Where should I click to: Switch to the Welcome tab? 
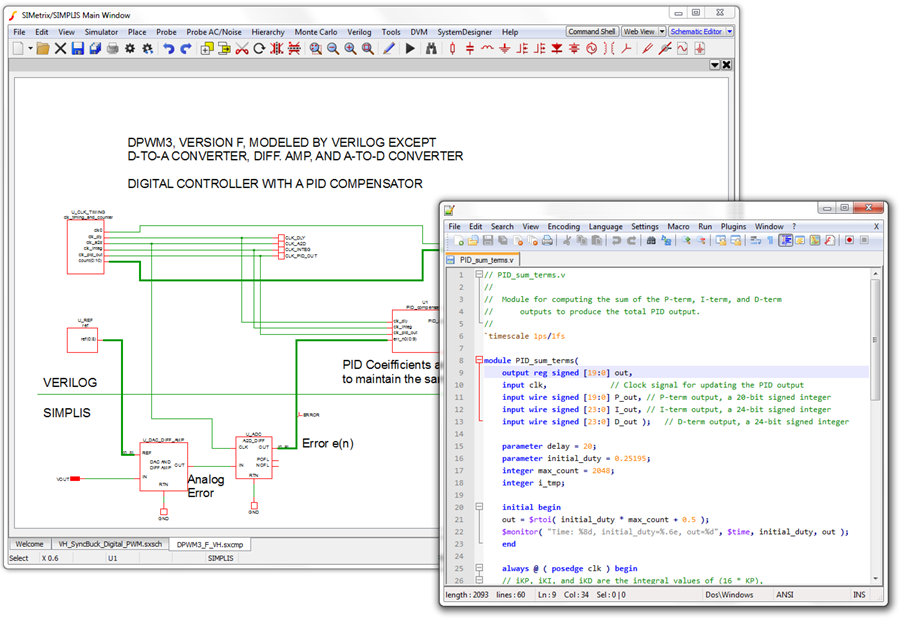[28, 543]
